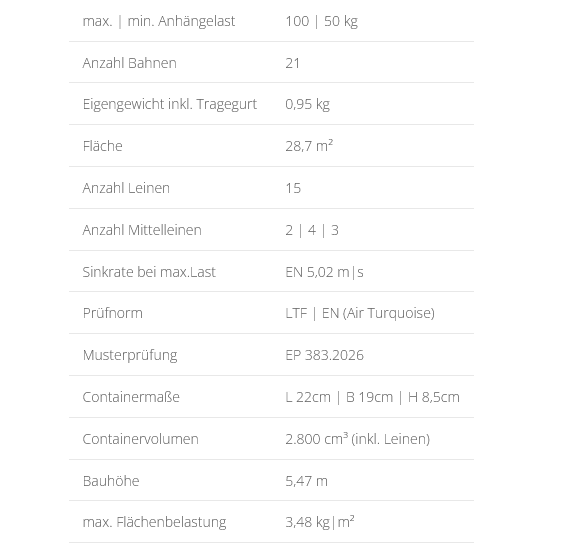Viewport: 587px width, 543px height.
Task: Click the 'Fläche' row label
Action: click(x=103, y=146)
